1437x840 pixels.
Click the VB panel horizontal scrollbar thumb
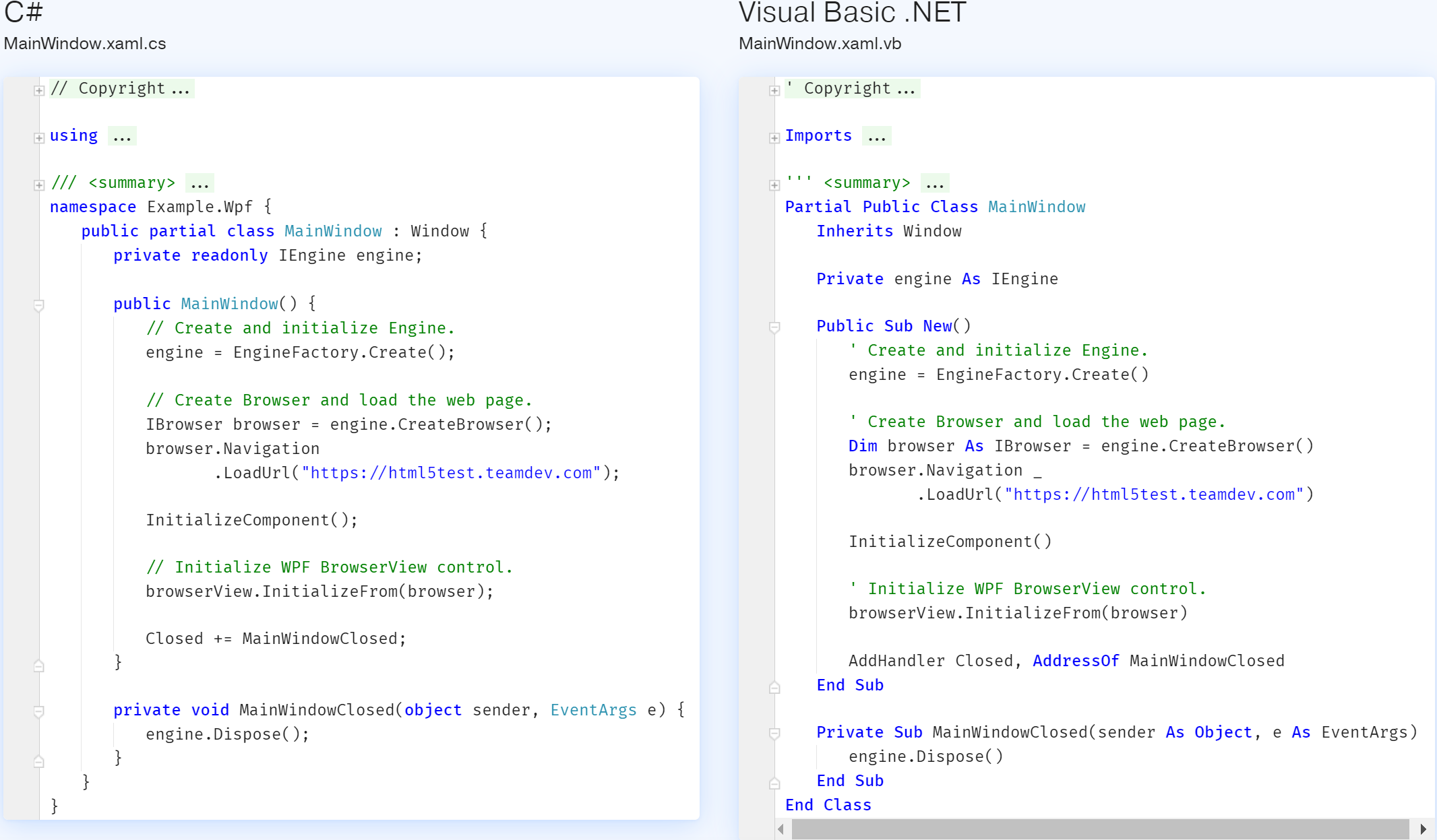pyautogui.click(x=1100, y=829)
